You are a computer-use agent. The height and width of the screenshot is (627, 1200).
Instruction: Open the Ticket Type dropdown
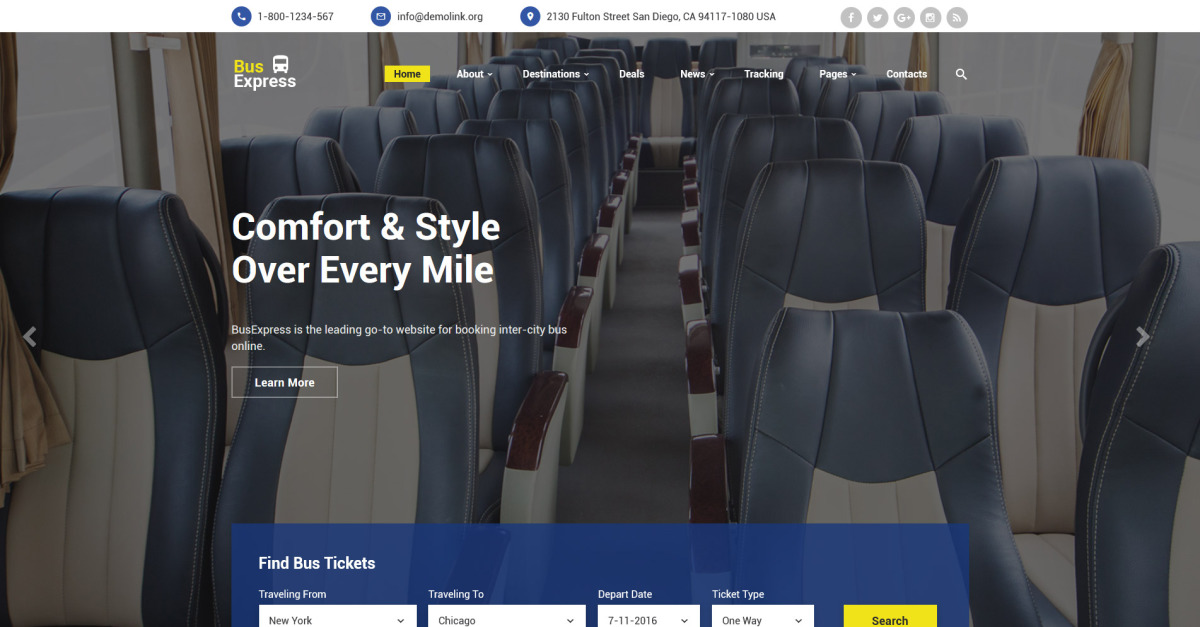tap(762, 619)
